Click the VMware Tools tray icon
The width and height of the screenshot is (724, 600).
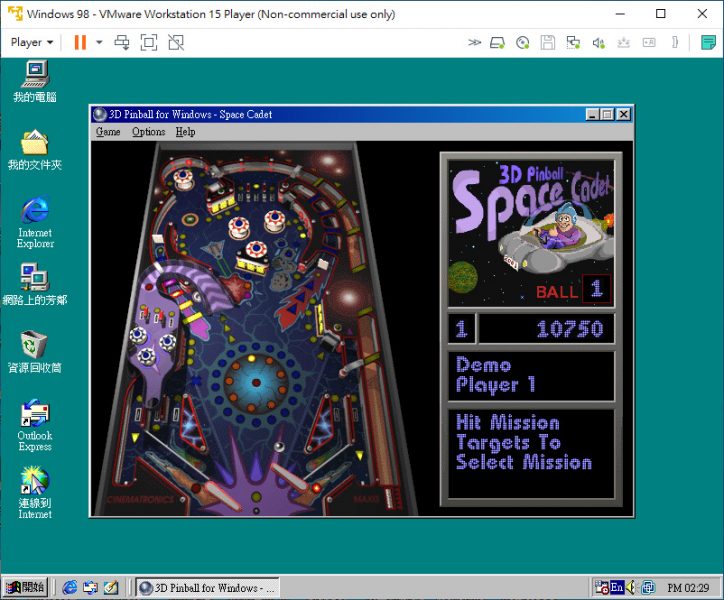tap(648, 587)
